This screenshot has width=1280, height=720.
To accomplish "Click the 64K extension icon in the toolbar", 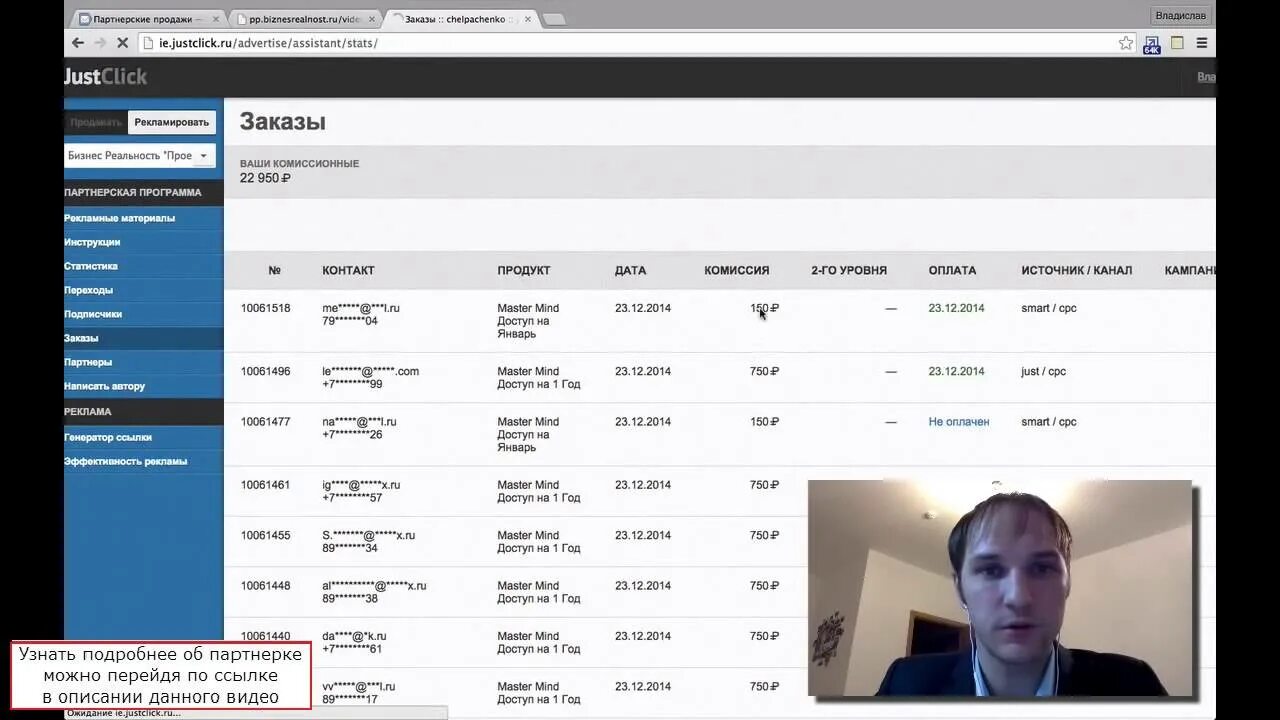I will 1152,44.
